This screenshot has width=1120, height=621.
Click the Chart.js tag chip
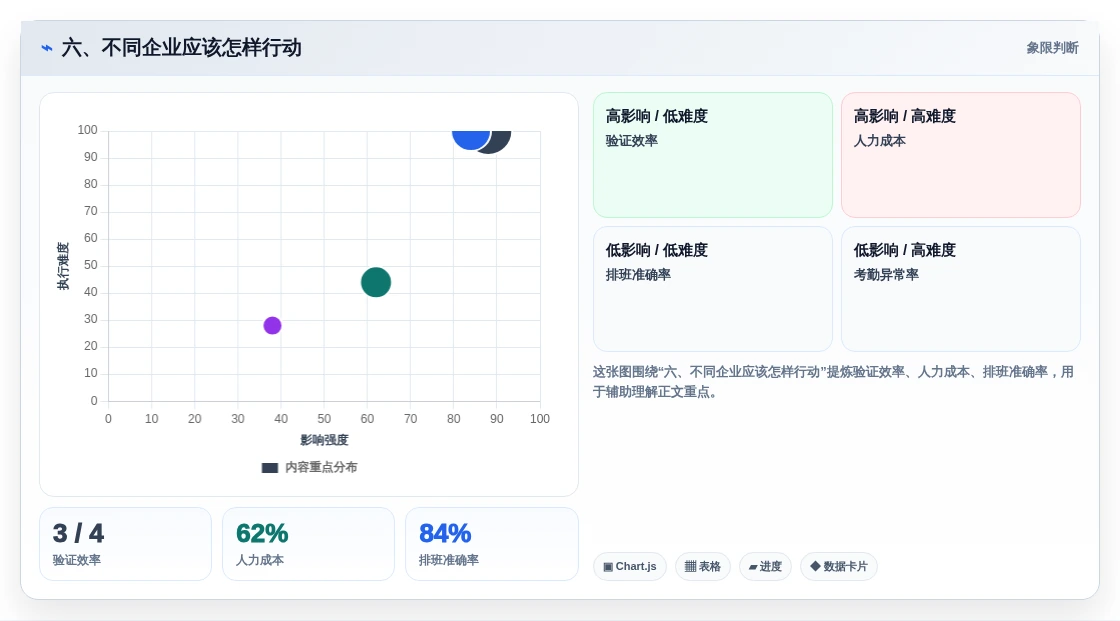630,567
